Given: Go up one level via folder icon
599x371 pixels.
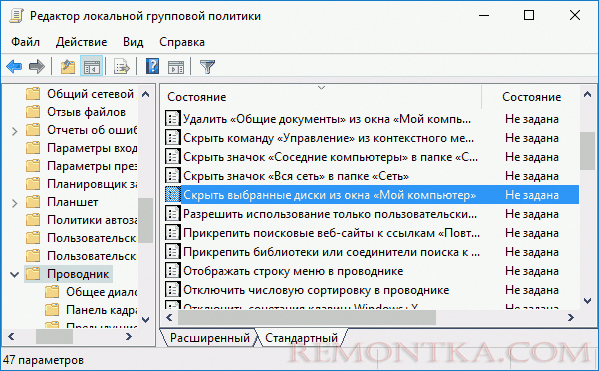Looking at the screenshot, I should tap(68, 67).
